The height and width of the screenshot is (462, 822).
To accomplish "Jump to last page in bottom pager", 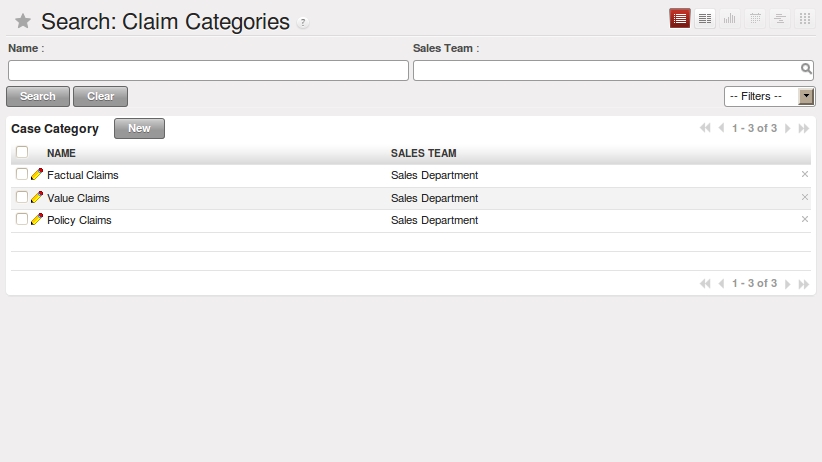I will [804, 284].
